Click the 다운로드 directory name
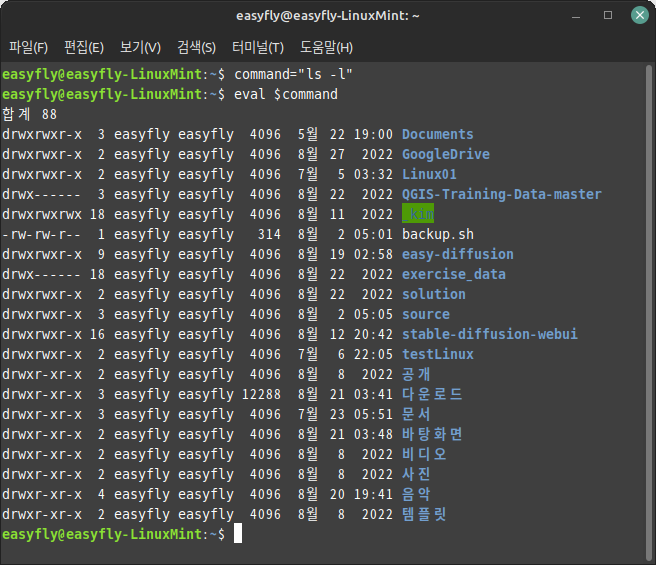Viewport: 656px width, 565px height. [x=432, y=394]
